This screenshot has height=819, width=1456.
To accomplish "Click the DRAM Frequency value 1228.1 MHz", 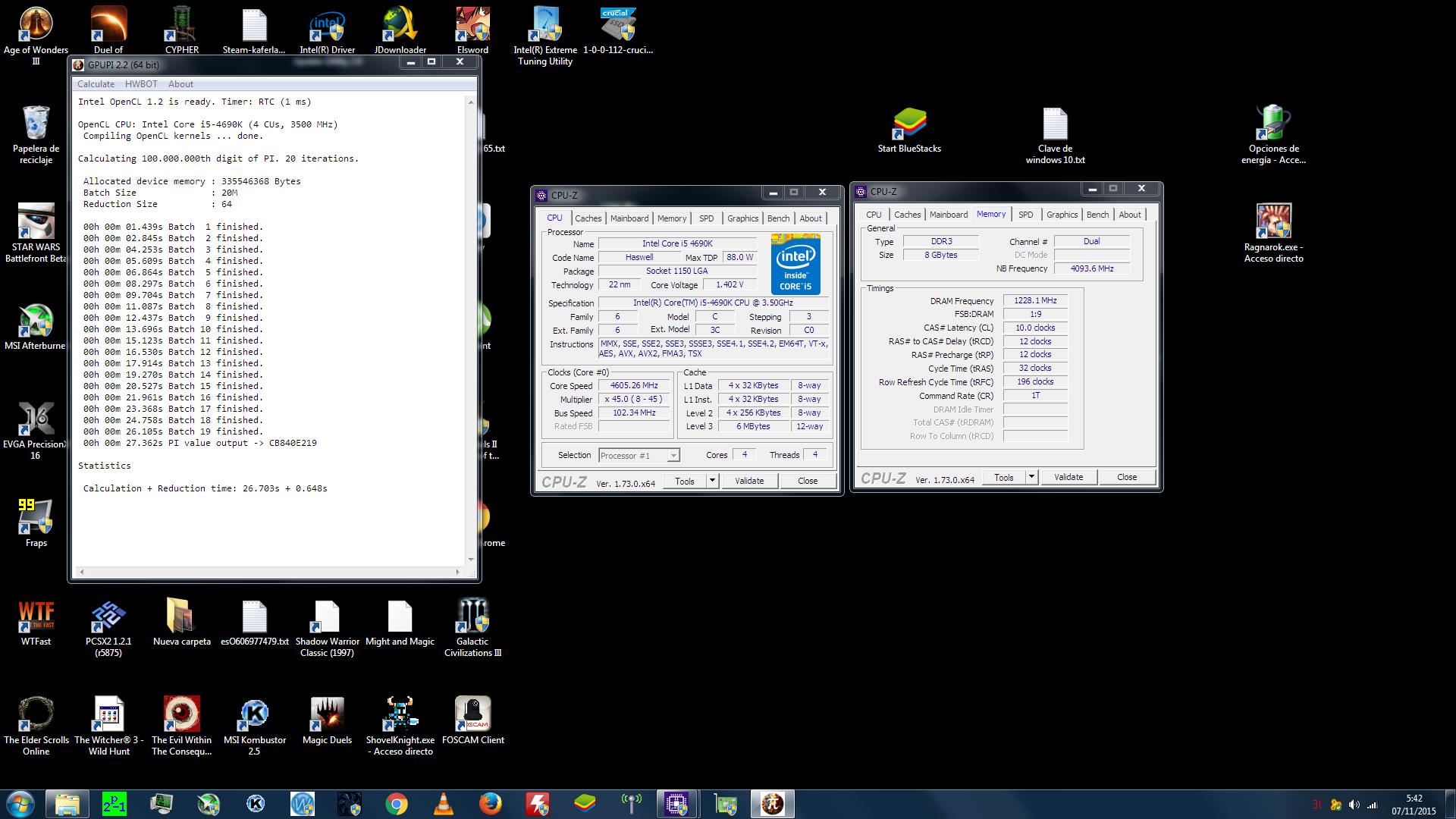I will pos(1035,300).
